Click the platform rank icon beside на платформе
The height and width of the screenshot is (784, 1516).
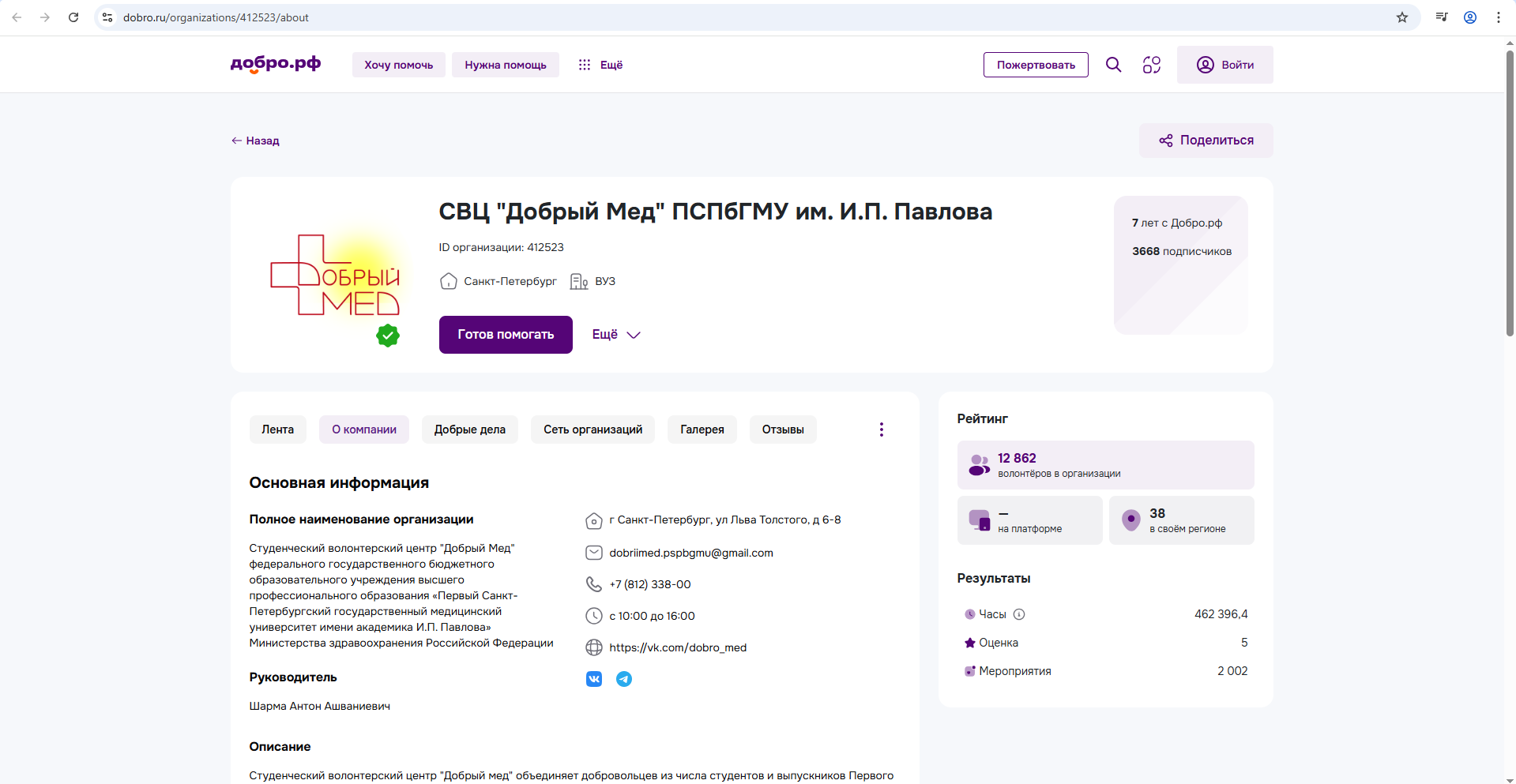pos(980,520)
